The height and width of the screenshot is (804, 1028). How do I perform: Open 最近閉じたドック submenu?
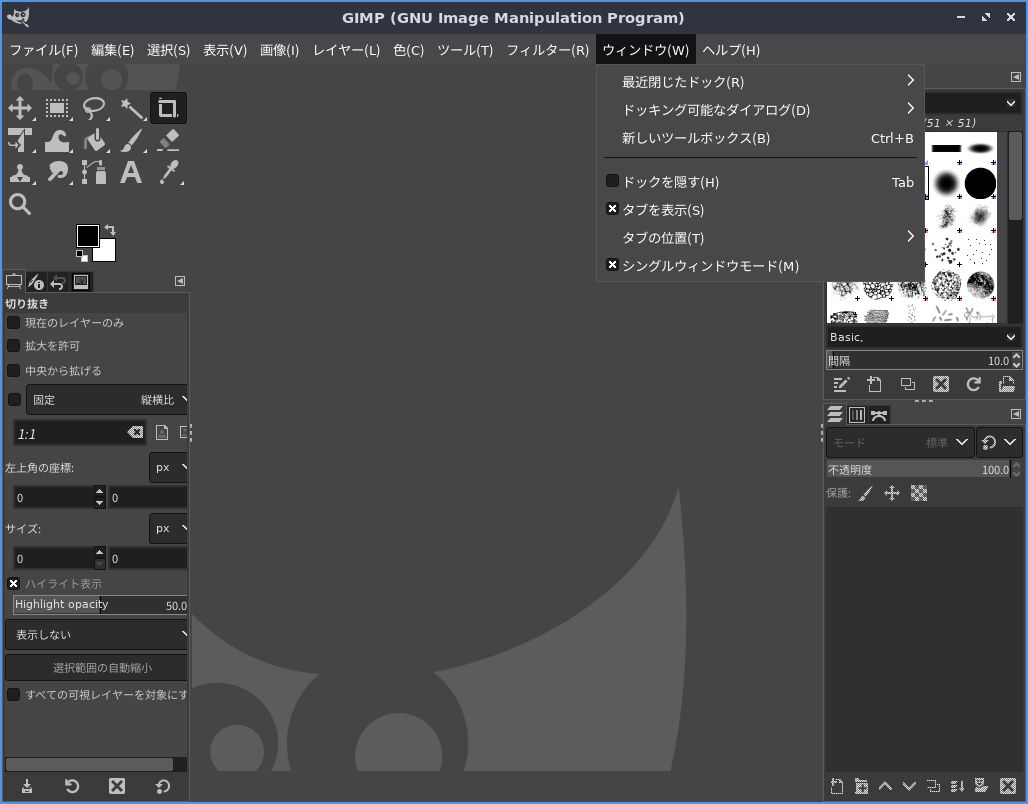click(x=761, y=82)
